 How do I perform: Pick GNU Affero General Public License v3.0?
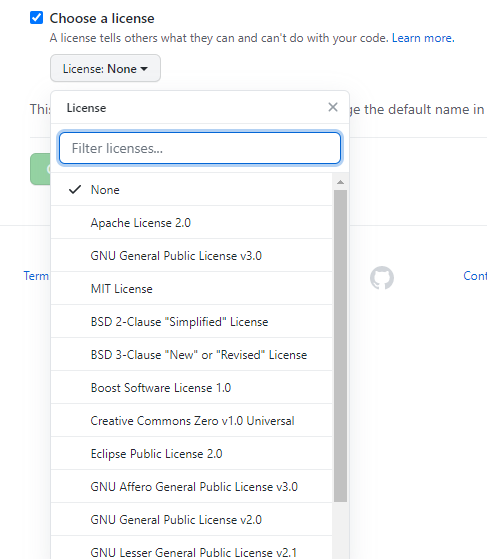(191, 487)
